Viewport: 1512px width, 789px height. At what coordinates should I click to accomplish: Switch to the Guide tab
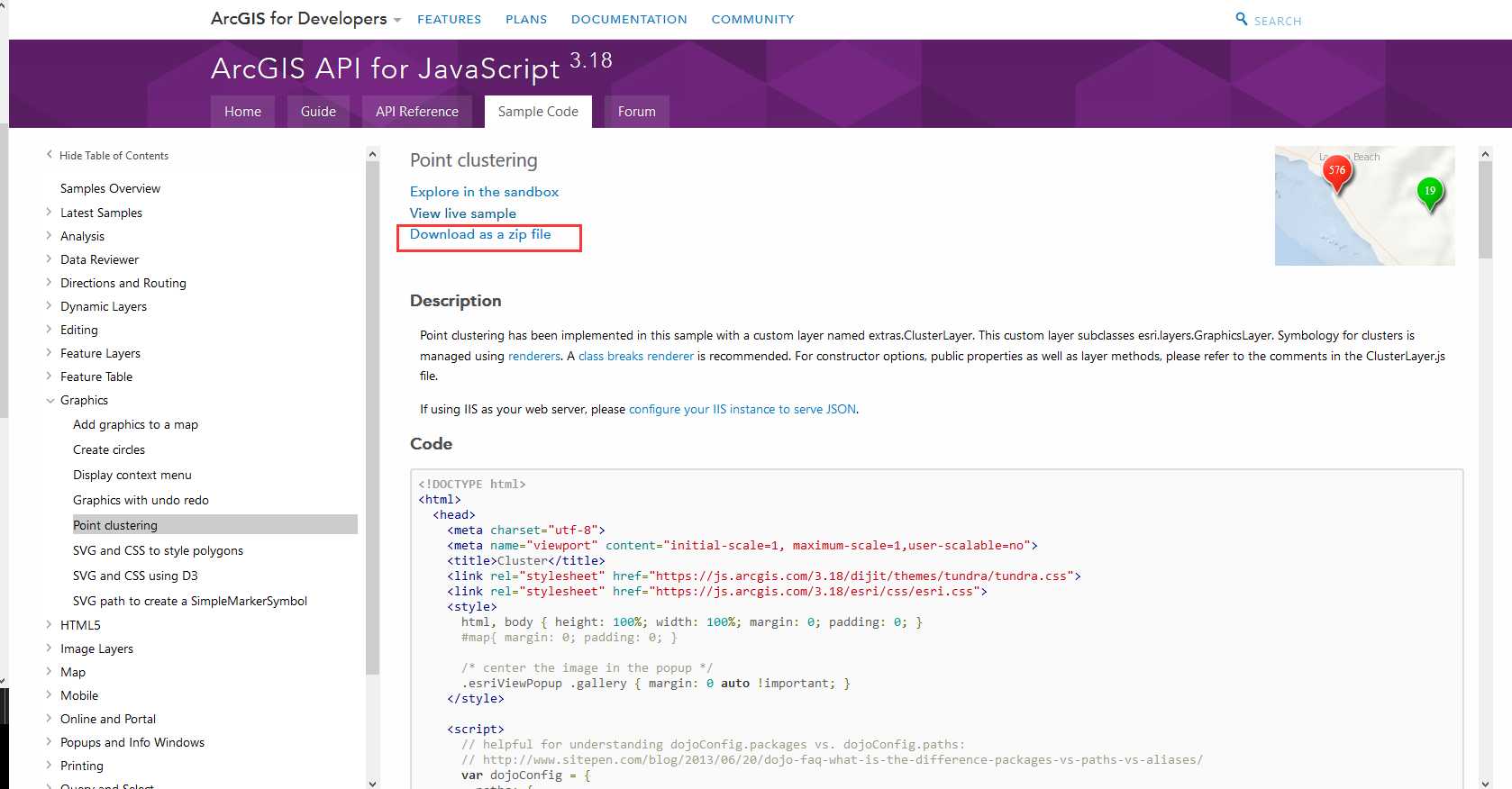point(318,112)
